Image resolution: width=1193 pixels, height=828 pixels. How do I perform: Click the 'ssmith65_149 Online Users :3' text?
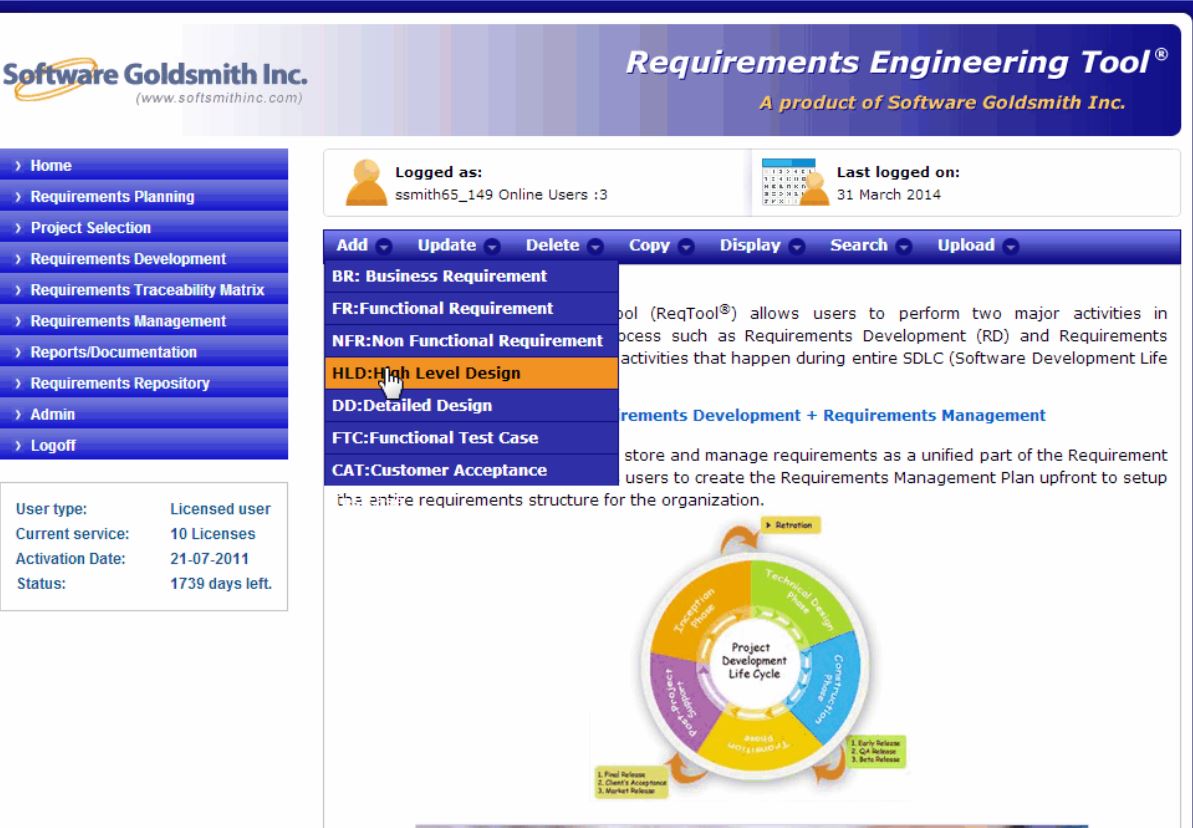(x=501, y=195)
